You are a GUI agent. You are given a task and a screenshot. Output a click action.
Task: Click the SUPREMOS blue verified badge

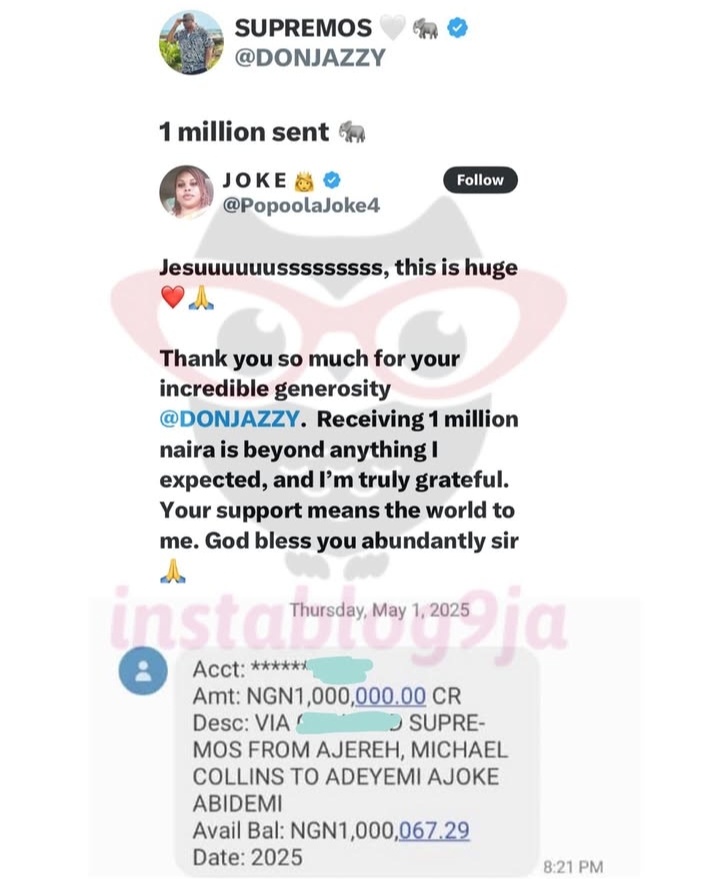[457, 27]
